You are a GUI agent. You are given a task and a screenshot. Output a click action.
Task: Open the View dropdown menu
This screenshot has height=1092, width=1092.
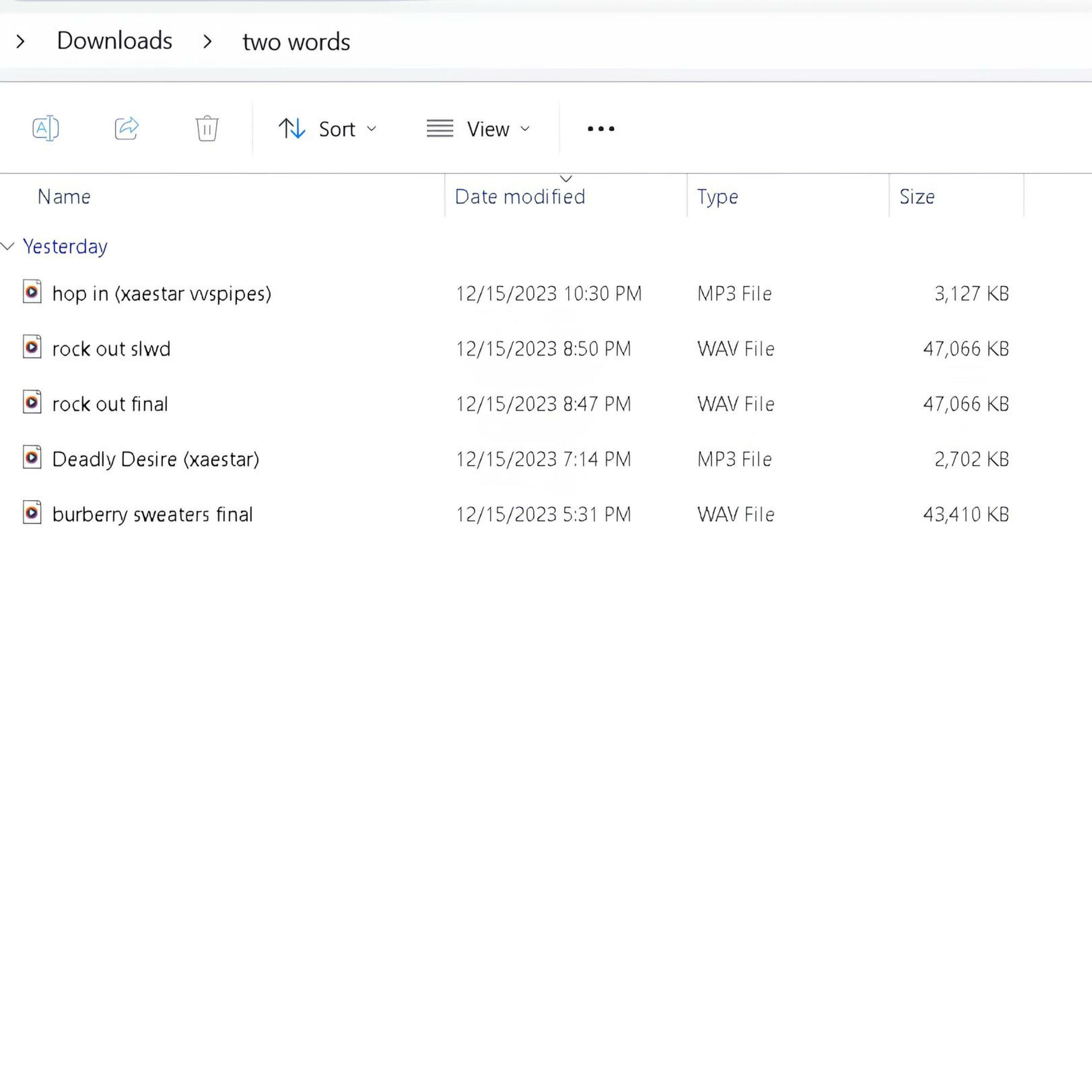point(479,129)
